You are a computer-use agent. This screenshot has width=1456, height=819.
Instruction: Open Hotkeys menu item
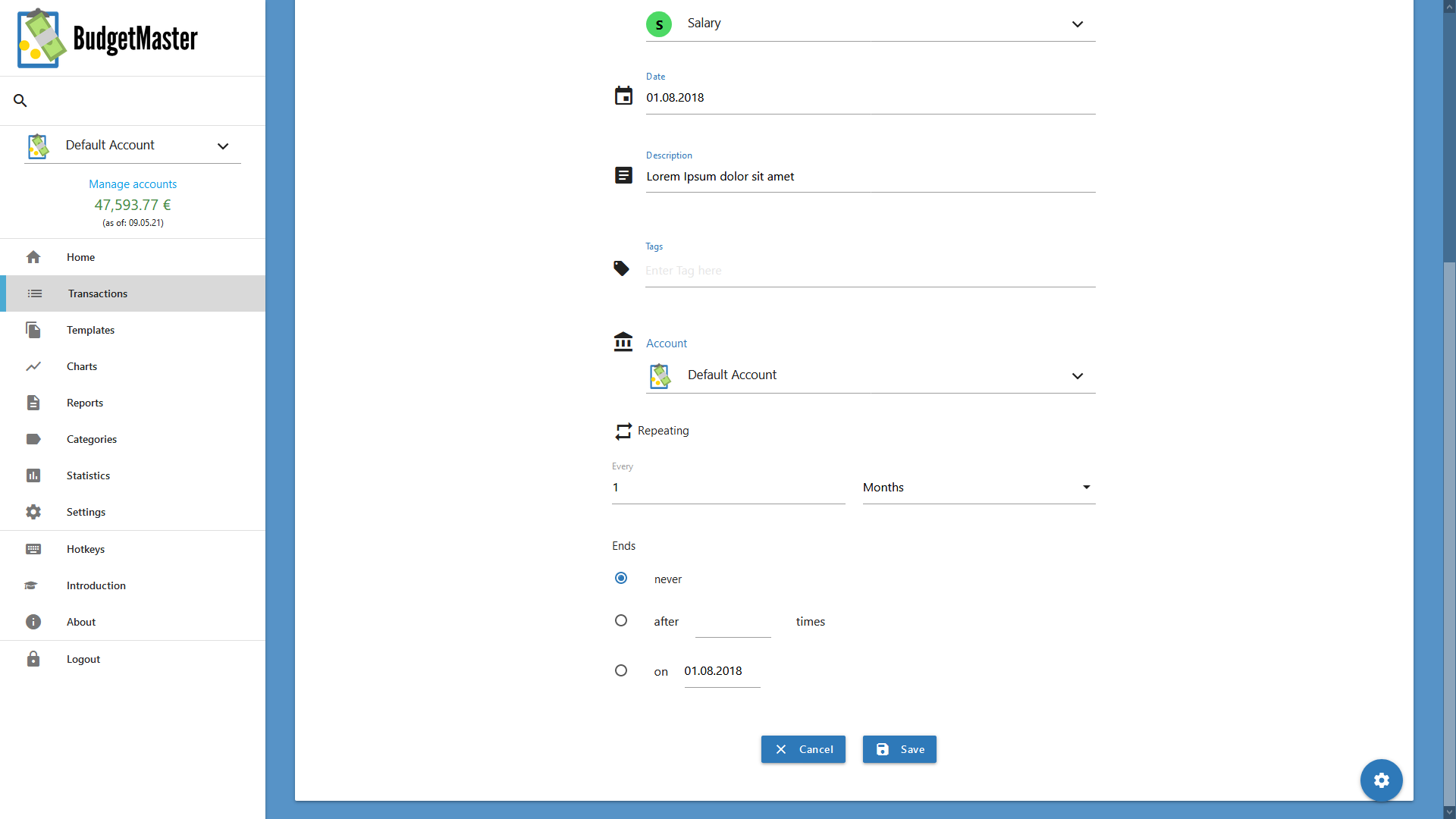tap(133, 549)
